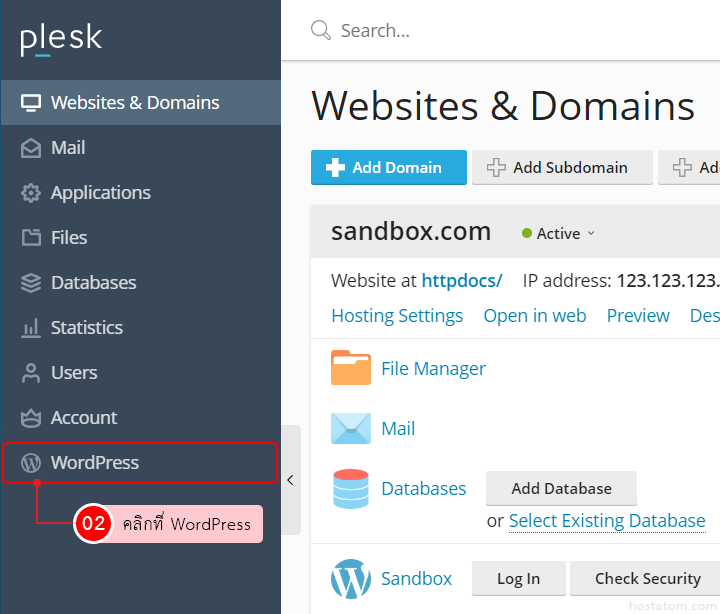Go to Applications in the sidebar
Viewport: 720px width, 614px height.
(100, 193)
